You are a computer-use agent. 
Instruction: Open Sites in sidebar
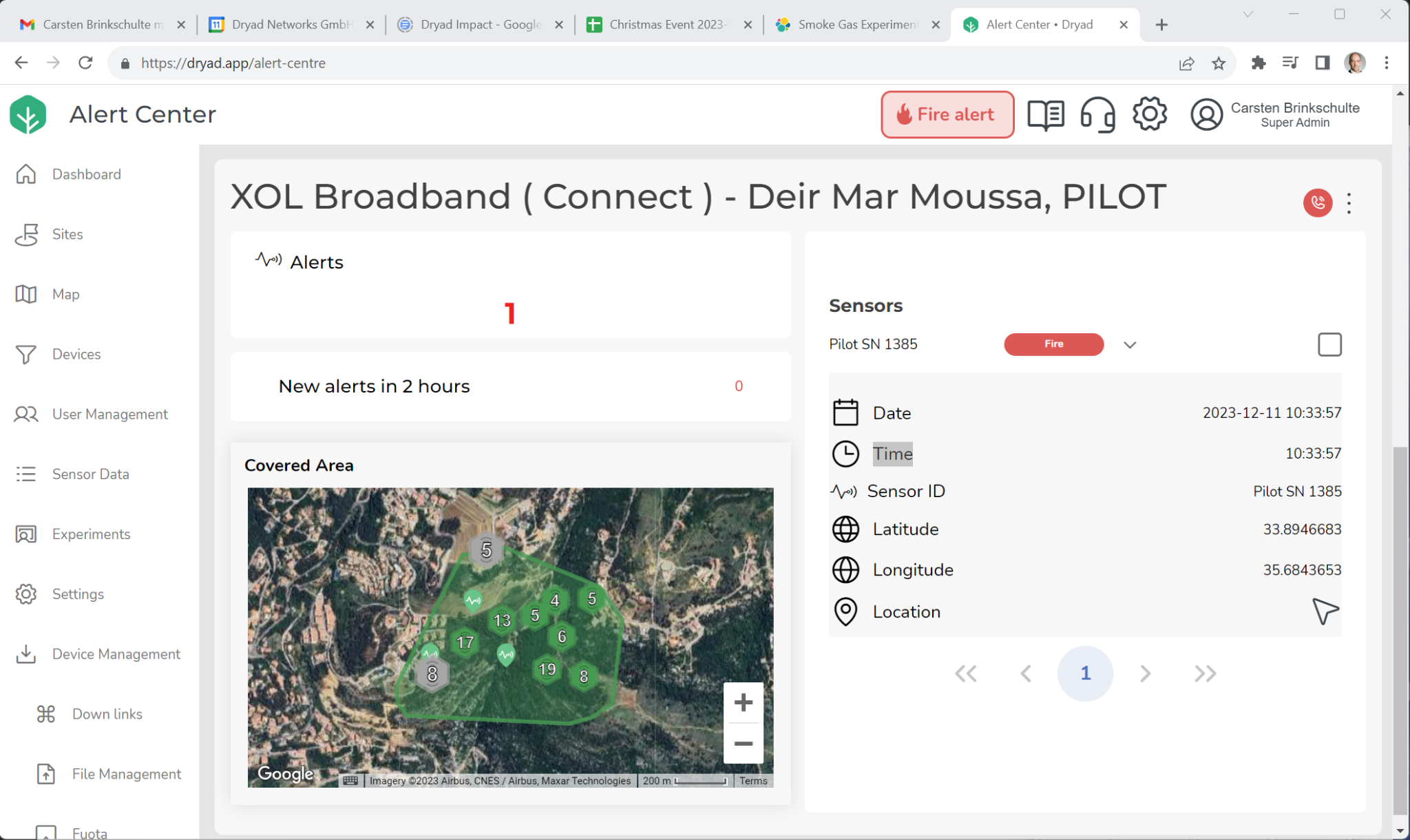[x=67, y=234]
